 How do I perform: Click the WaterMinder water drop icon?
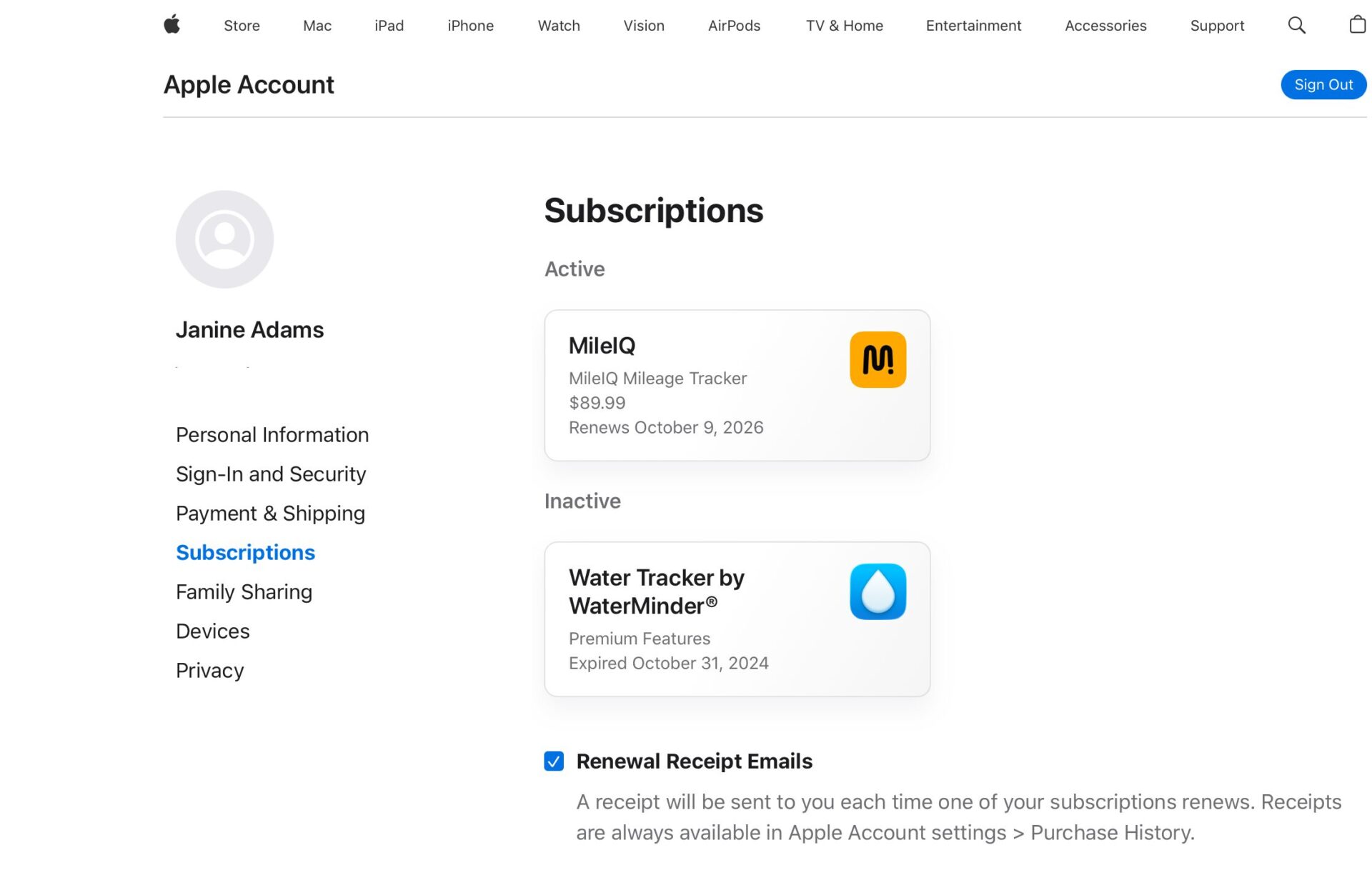(x=878, y=591)
